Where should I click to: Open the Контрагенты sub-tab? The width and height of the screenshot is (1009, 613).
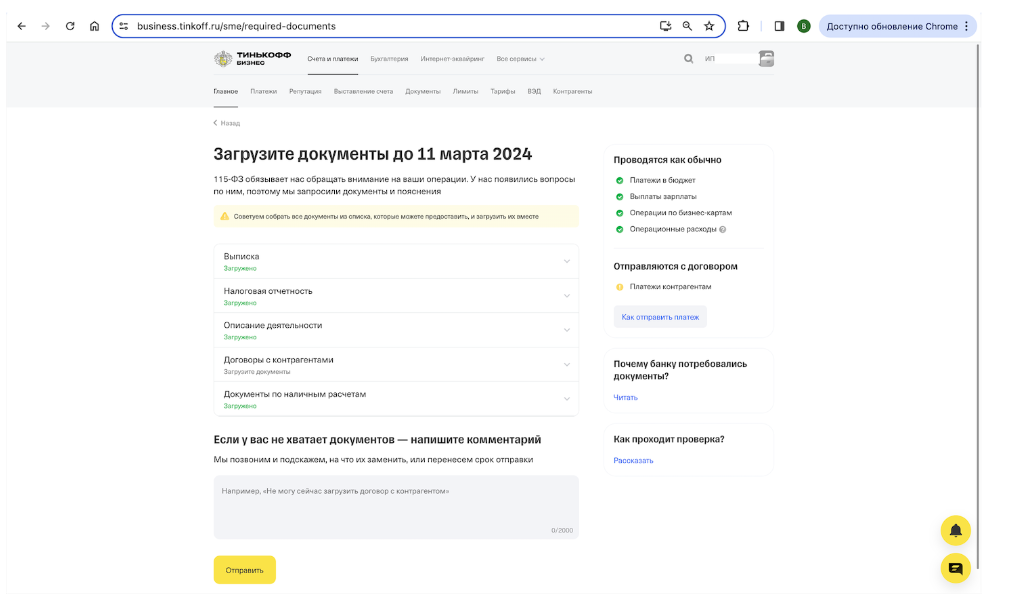point(573,91)
